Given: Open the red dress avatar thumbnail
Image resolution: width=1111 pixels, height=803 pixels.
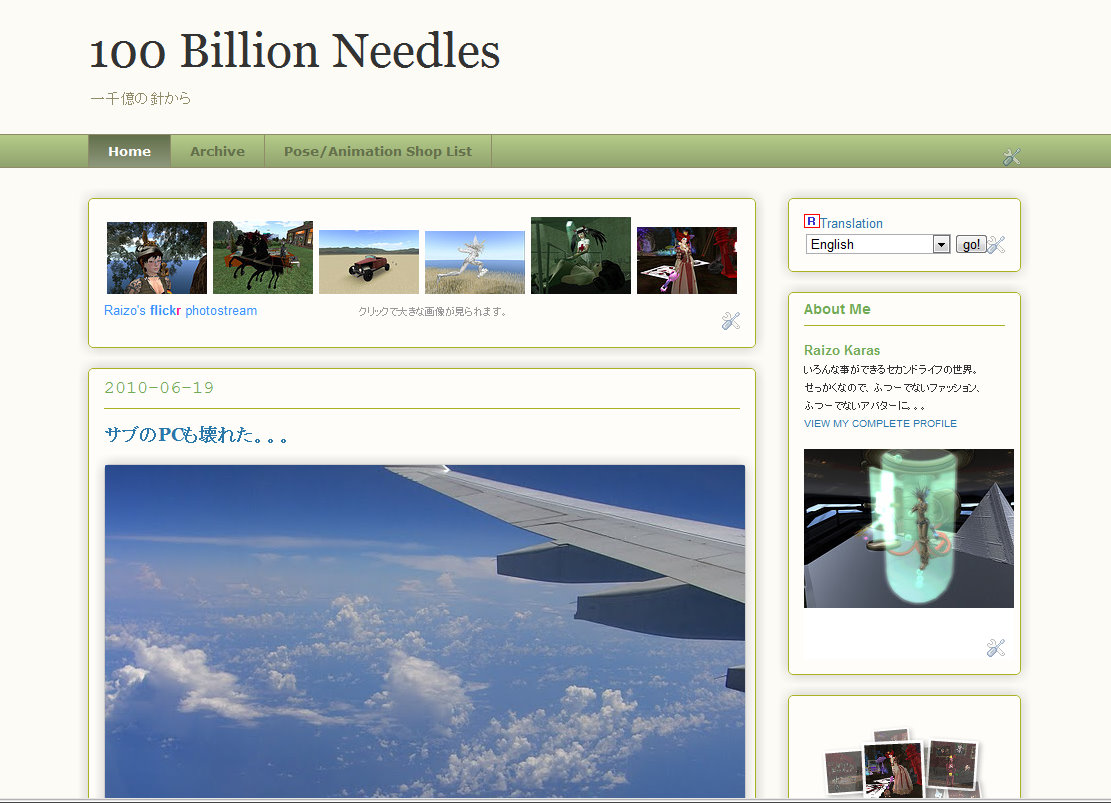Looking at the screenshot, I should click(687, 260).
